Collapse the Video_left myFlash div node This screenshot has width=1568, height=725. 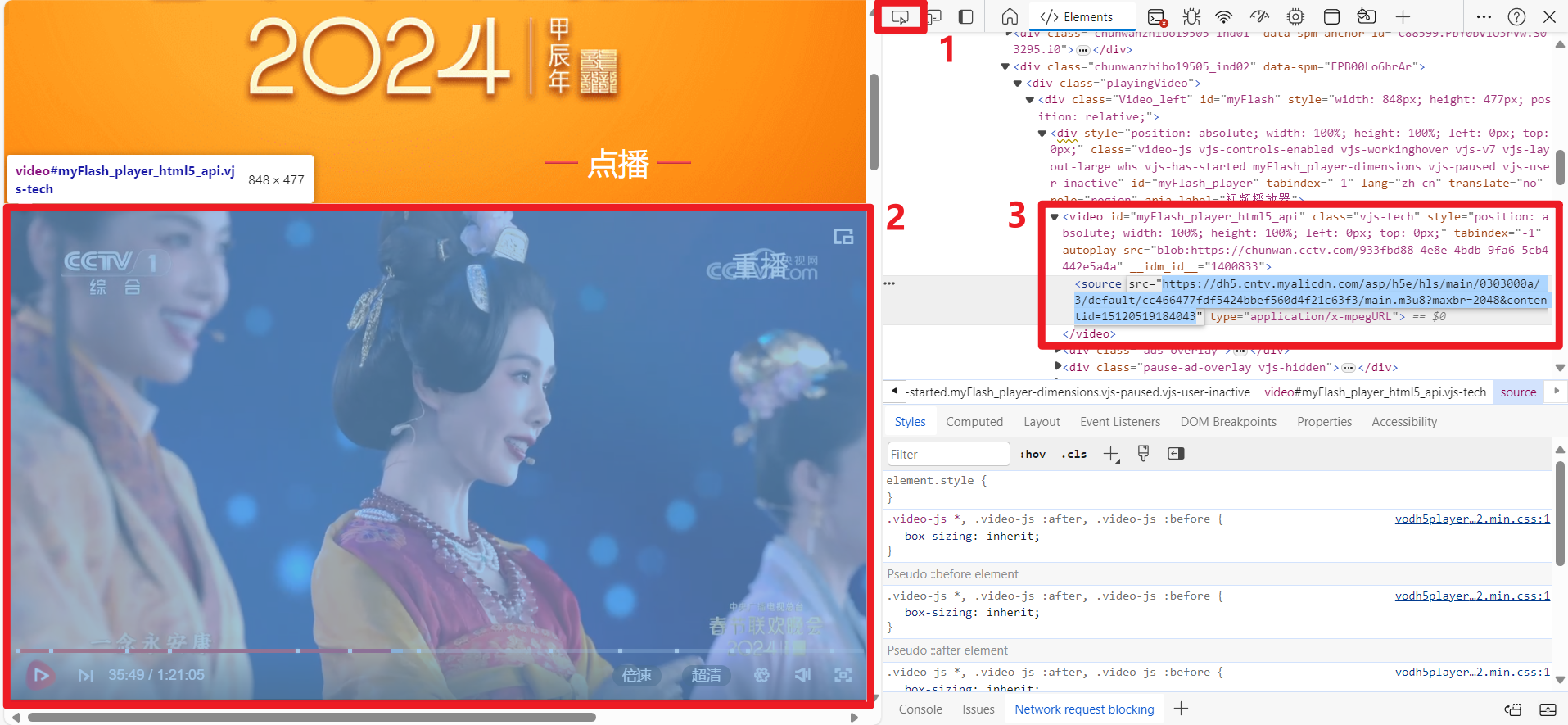pos(1030,100)
